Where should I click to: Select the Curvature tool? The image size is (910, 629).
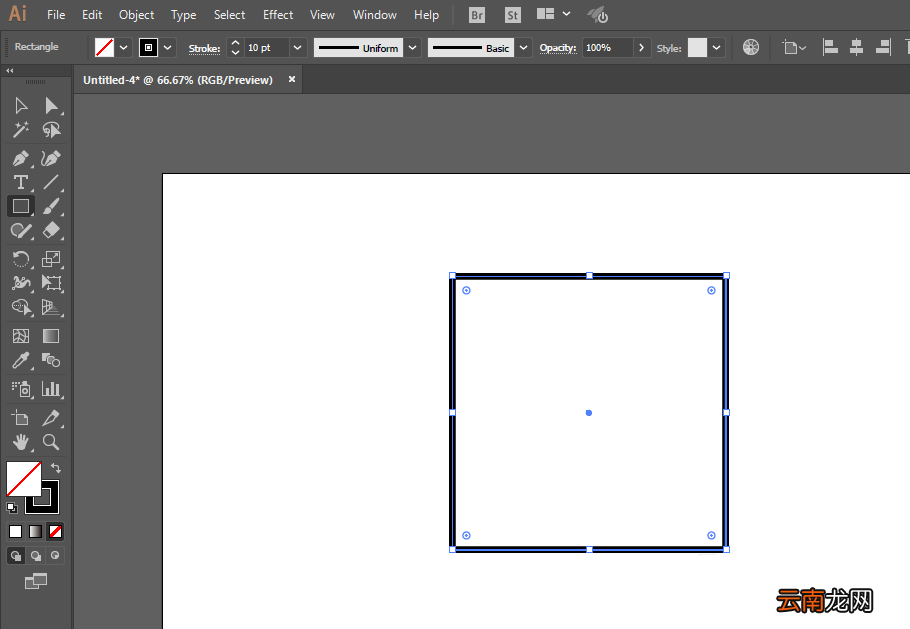(x=51, y=158)
